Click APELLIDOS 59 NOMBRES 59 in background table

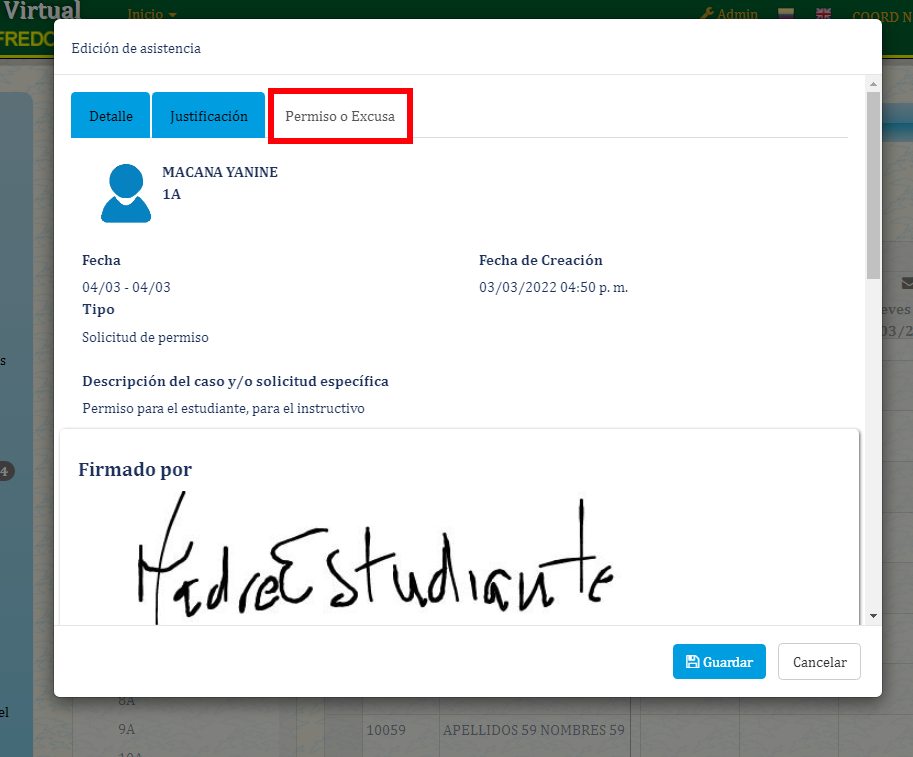click(533, 730)
